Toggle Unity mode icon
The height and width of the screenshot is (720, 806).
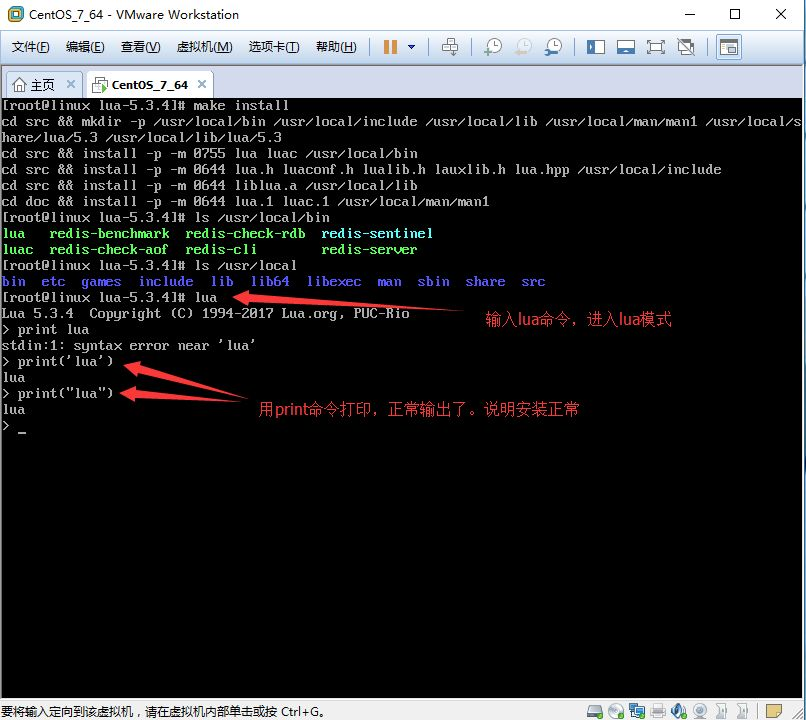tap(686, 47)
